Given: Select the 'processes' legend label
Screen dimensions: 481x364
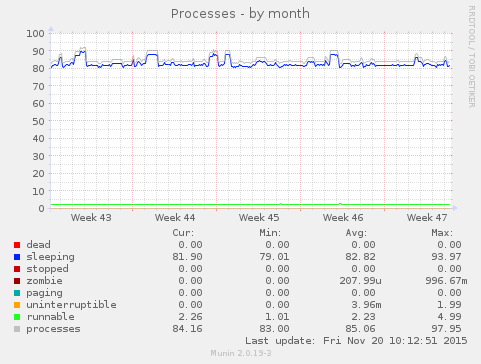Looking at the screenshot, I should pos(53,329).
